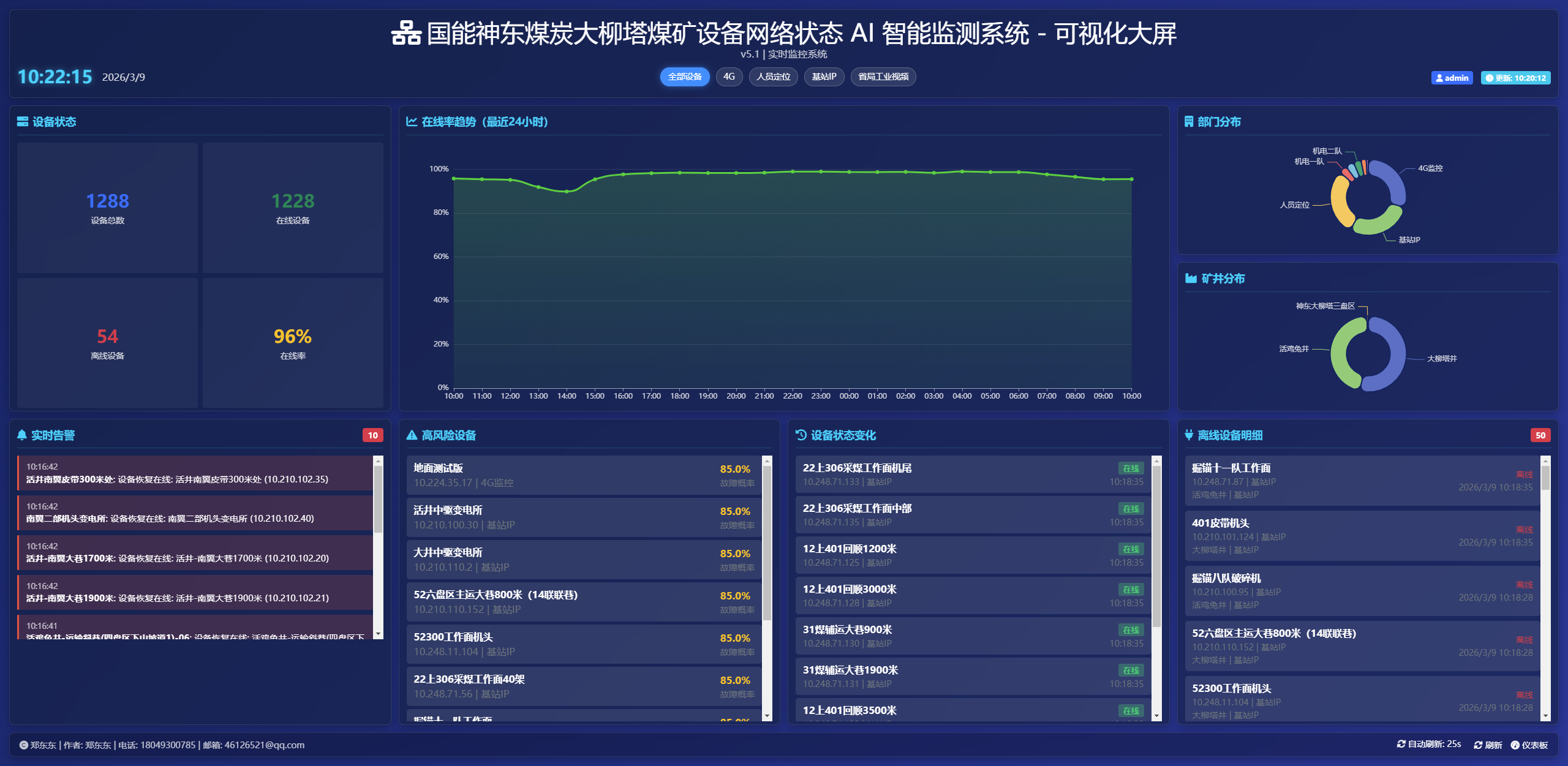Click the factory icon beside 矿井分布
This screenshot has height=766, width=1568.
pos(1191,279)
